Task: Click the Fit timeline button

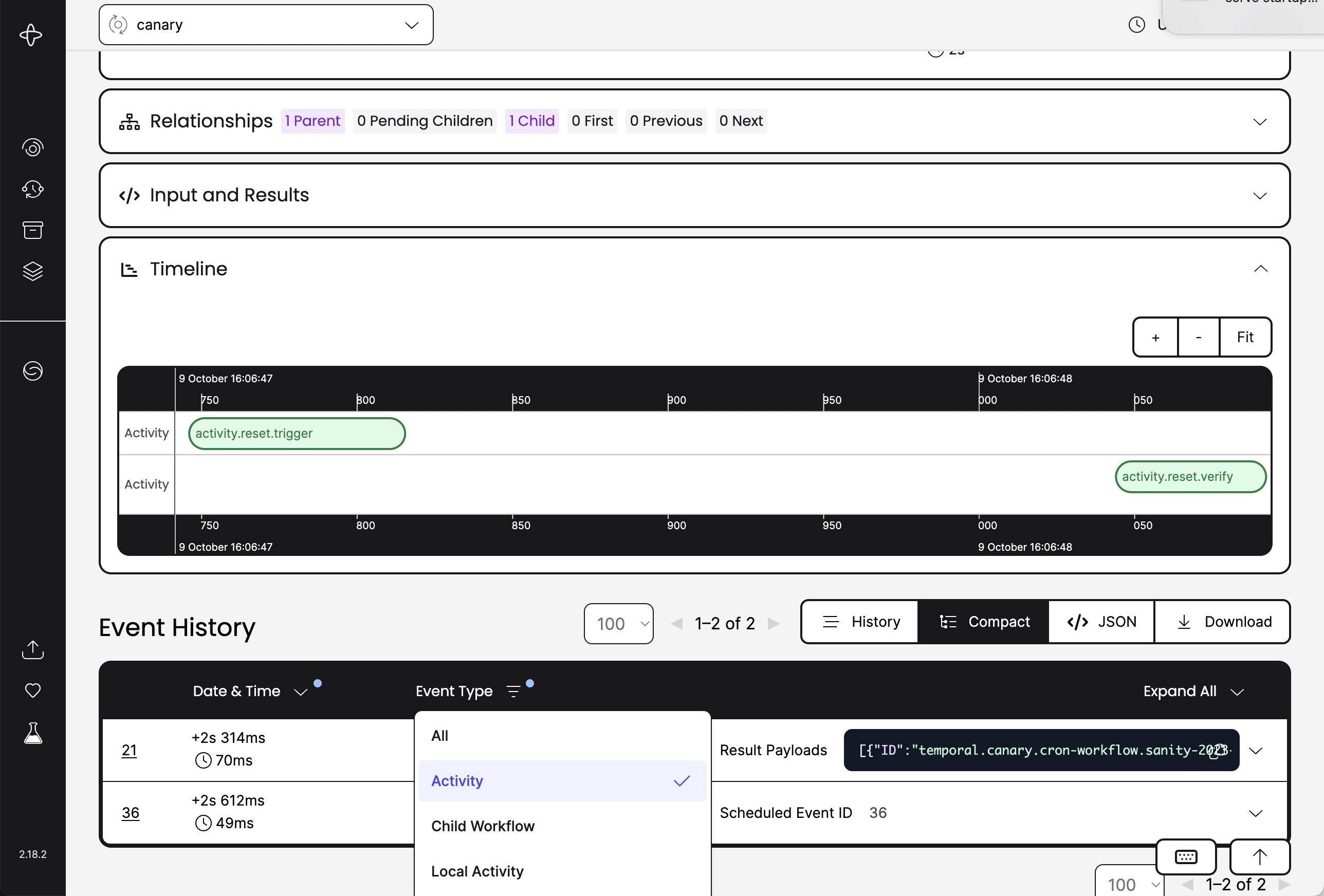Action: (x=1245, y=337)
